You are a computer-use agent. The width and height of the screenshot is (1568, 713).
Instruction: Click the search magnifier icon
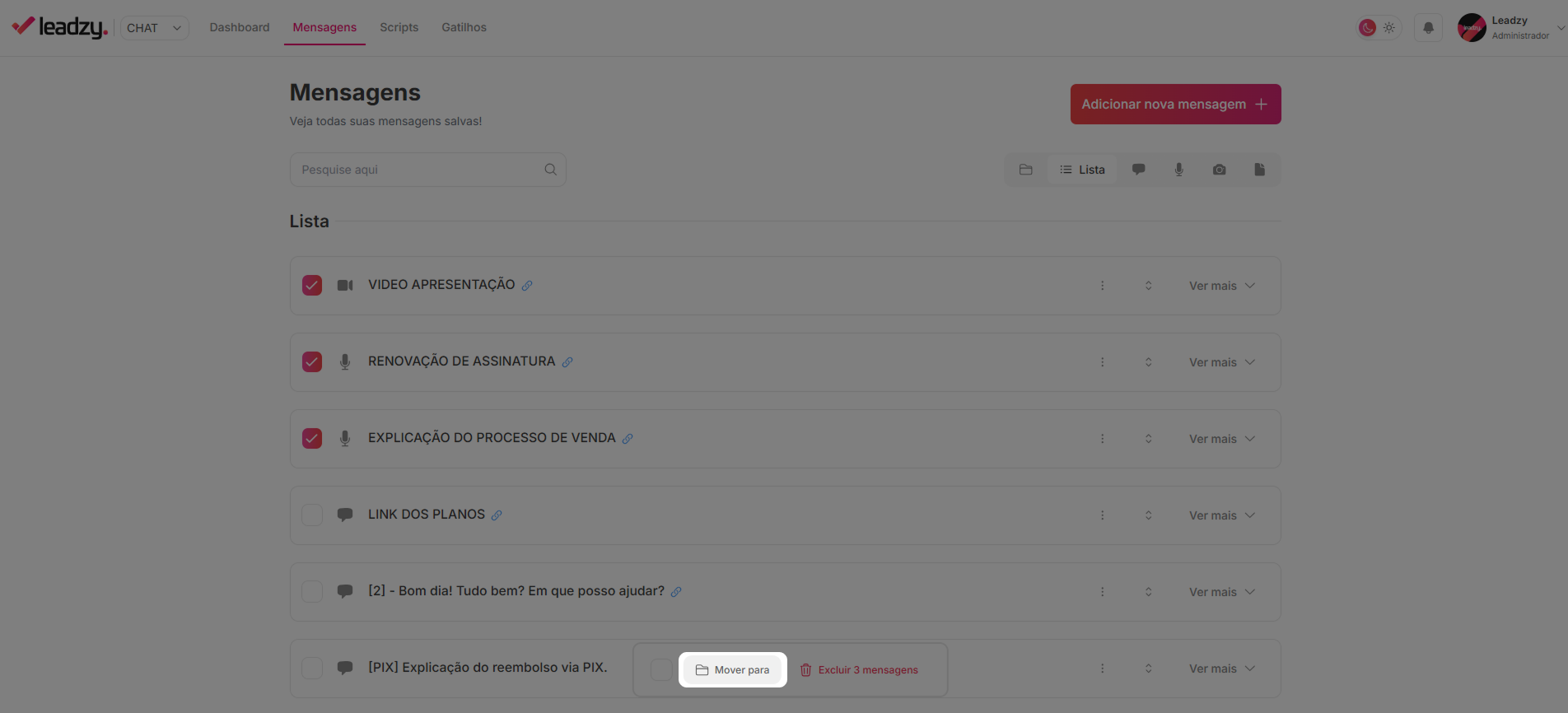(x=551, y=170)
